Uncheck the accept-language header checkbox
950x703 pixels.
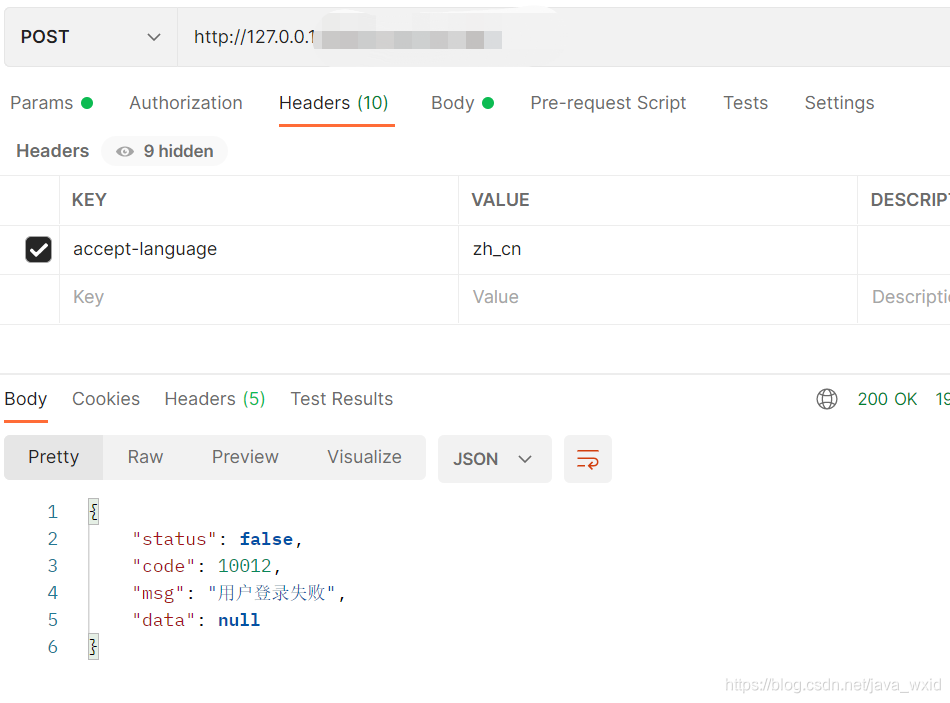[x=38, y=250]
